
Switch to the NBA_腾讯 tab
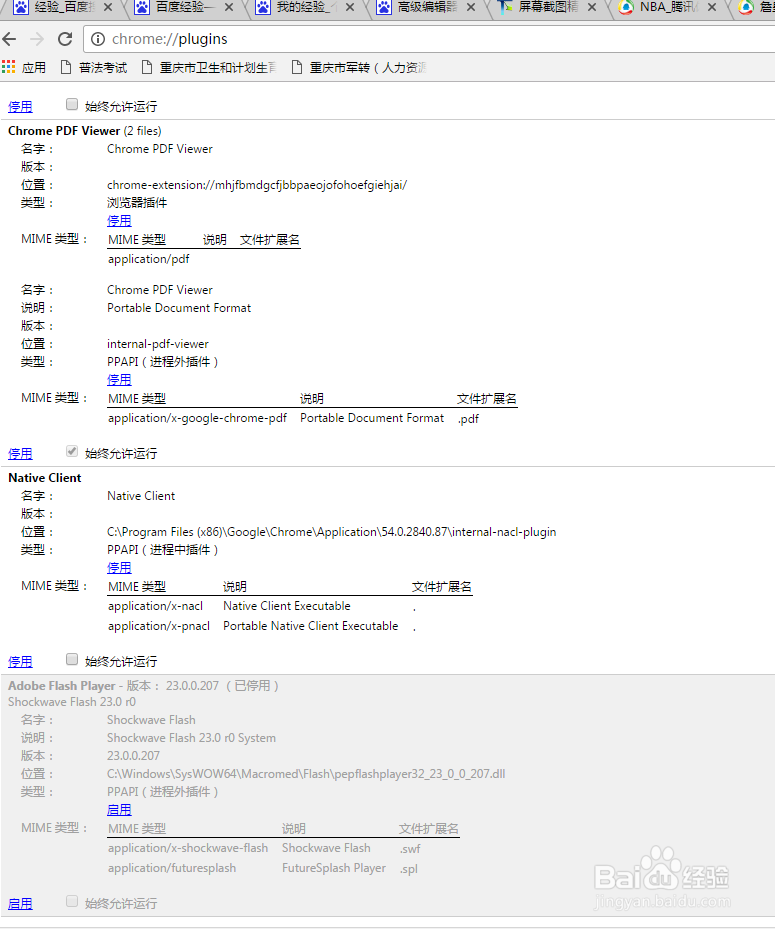(667, 8)
